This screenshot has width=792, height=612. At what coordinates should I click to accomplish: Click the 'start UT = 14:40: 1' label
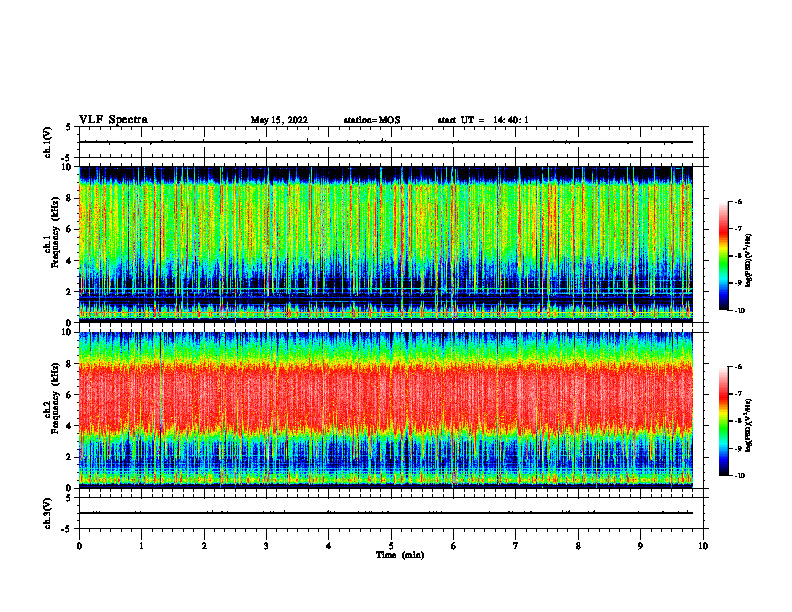[483, 120]
